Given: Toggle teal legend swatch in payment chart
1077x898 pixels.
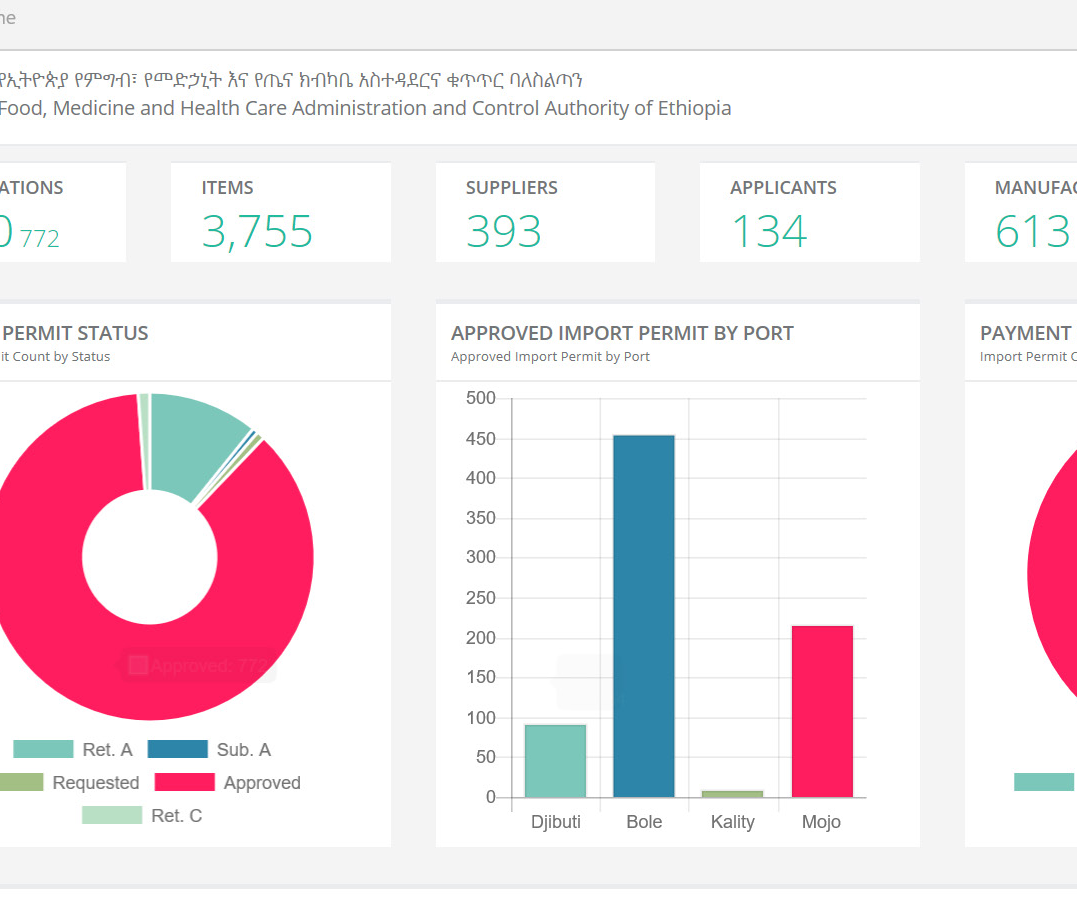Looking at the screenshot, I should 1044,782.
